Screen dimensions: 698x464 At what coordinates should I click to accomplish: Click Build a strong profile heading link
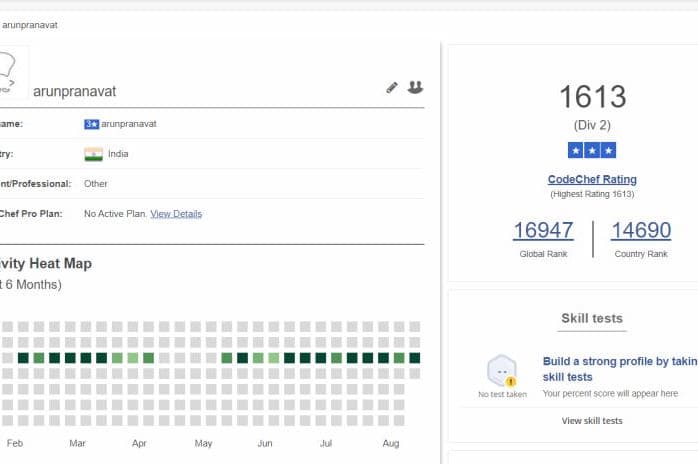click(620, 369)
